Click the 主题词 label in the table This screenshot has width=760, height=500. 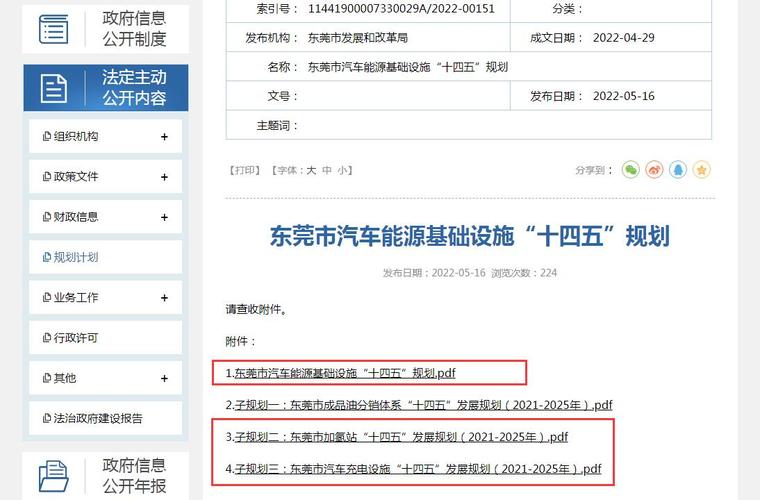point(277,125)
